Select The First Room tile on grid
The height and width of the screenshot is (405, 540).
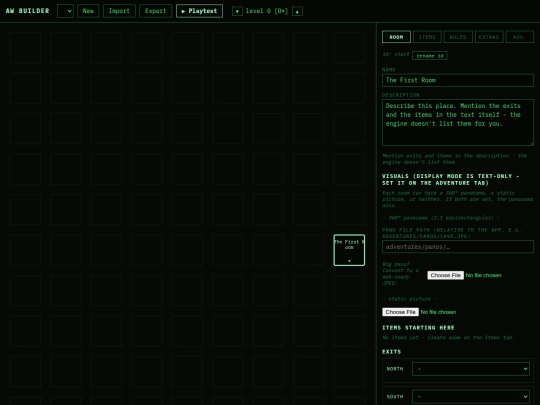click(349, 250)
